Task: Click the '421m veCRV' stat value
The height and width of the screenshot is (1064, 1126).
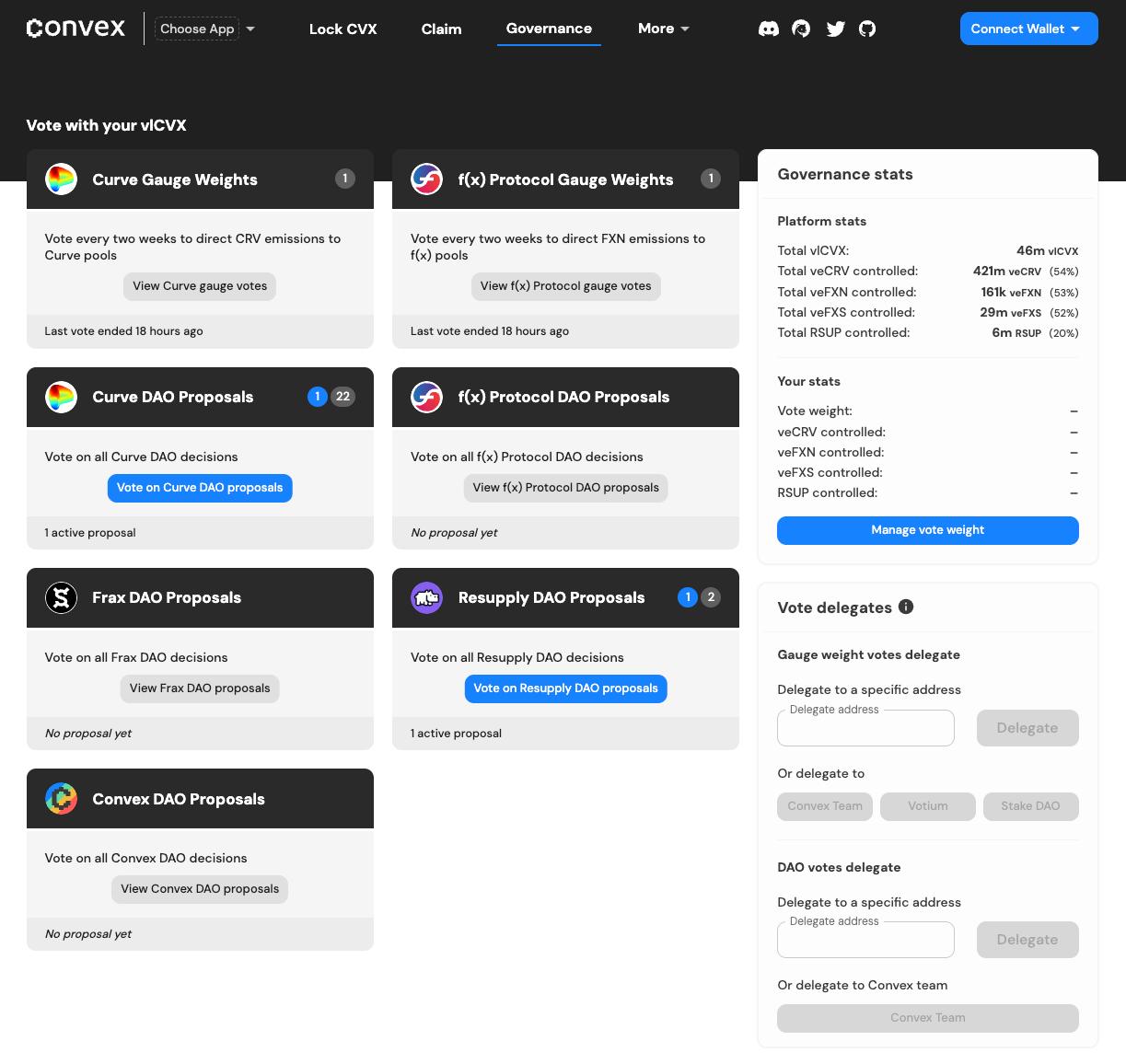Action: pyautogui.click(x=1006, y=272)
